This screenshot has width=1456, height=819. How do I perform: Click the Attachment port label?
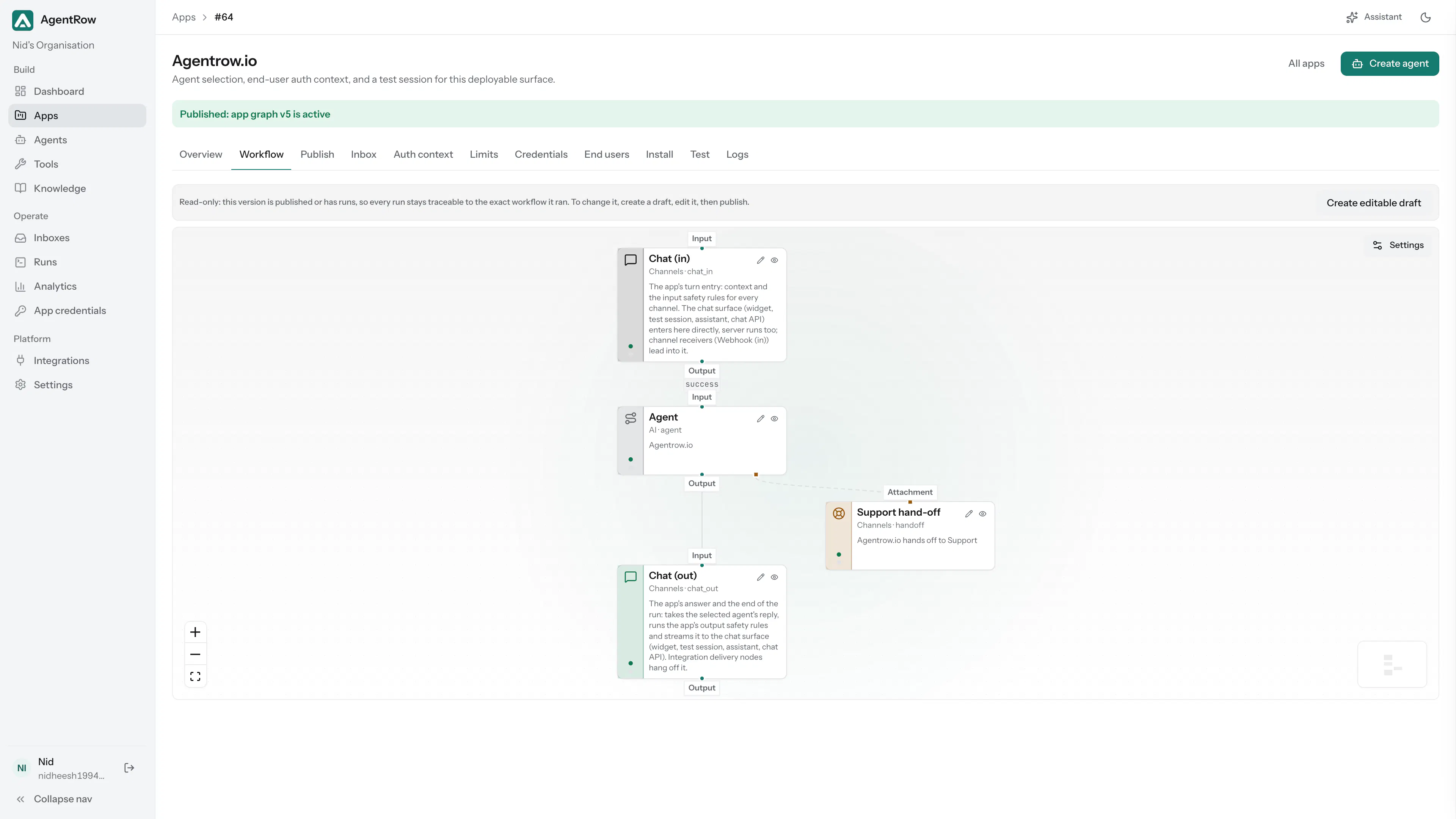910,492
